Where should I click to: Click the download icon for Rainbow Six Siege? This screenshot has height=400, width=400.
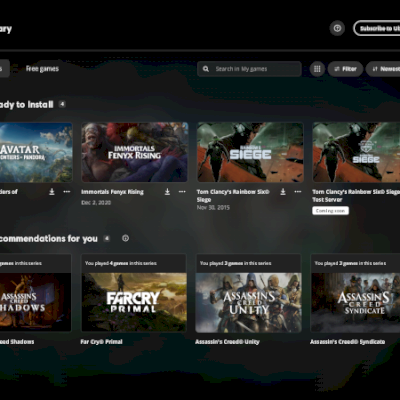pos(283,192)
